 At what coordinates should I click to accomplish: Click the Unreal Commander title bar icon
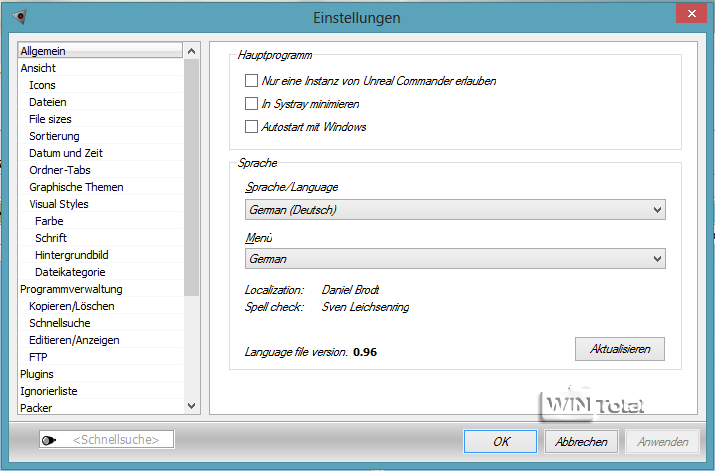pyautogui.click(x=20, y=17)
